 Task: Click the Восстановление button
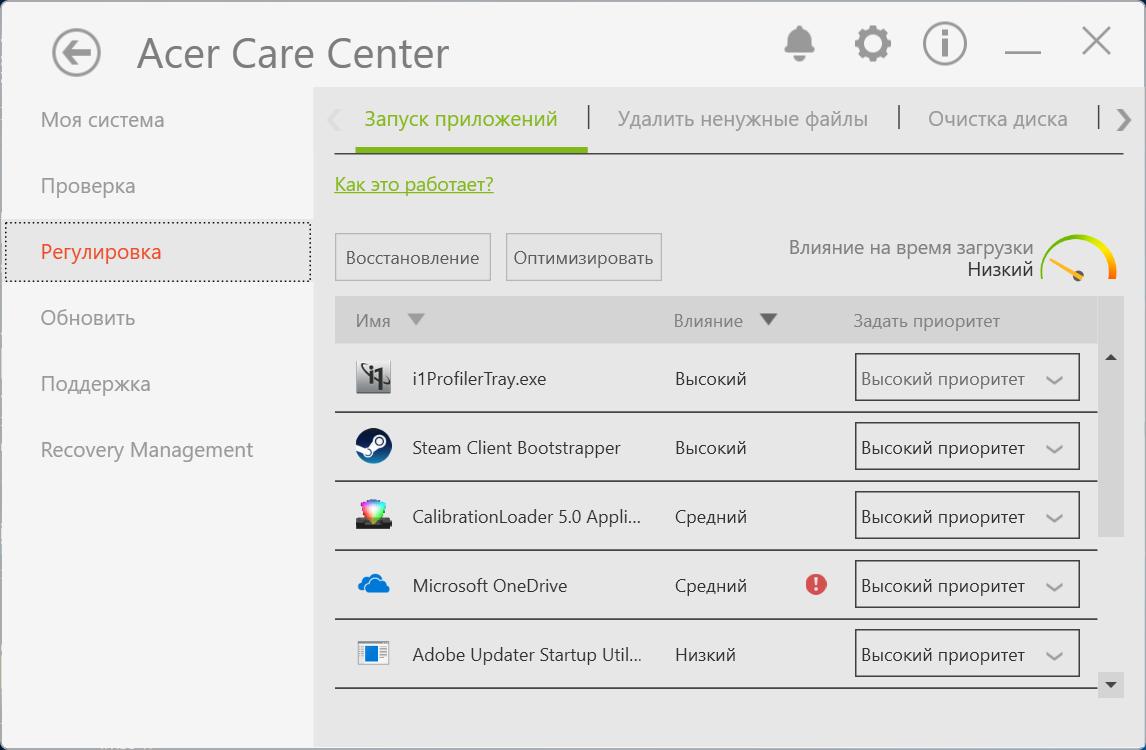[413, 257]
